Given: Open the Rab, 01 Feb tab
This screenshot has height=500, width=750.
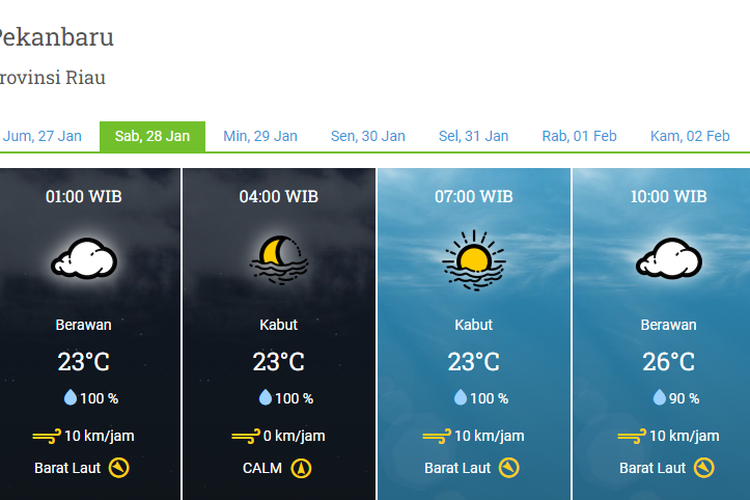Looking at the screenshot, I should [579, 136].
